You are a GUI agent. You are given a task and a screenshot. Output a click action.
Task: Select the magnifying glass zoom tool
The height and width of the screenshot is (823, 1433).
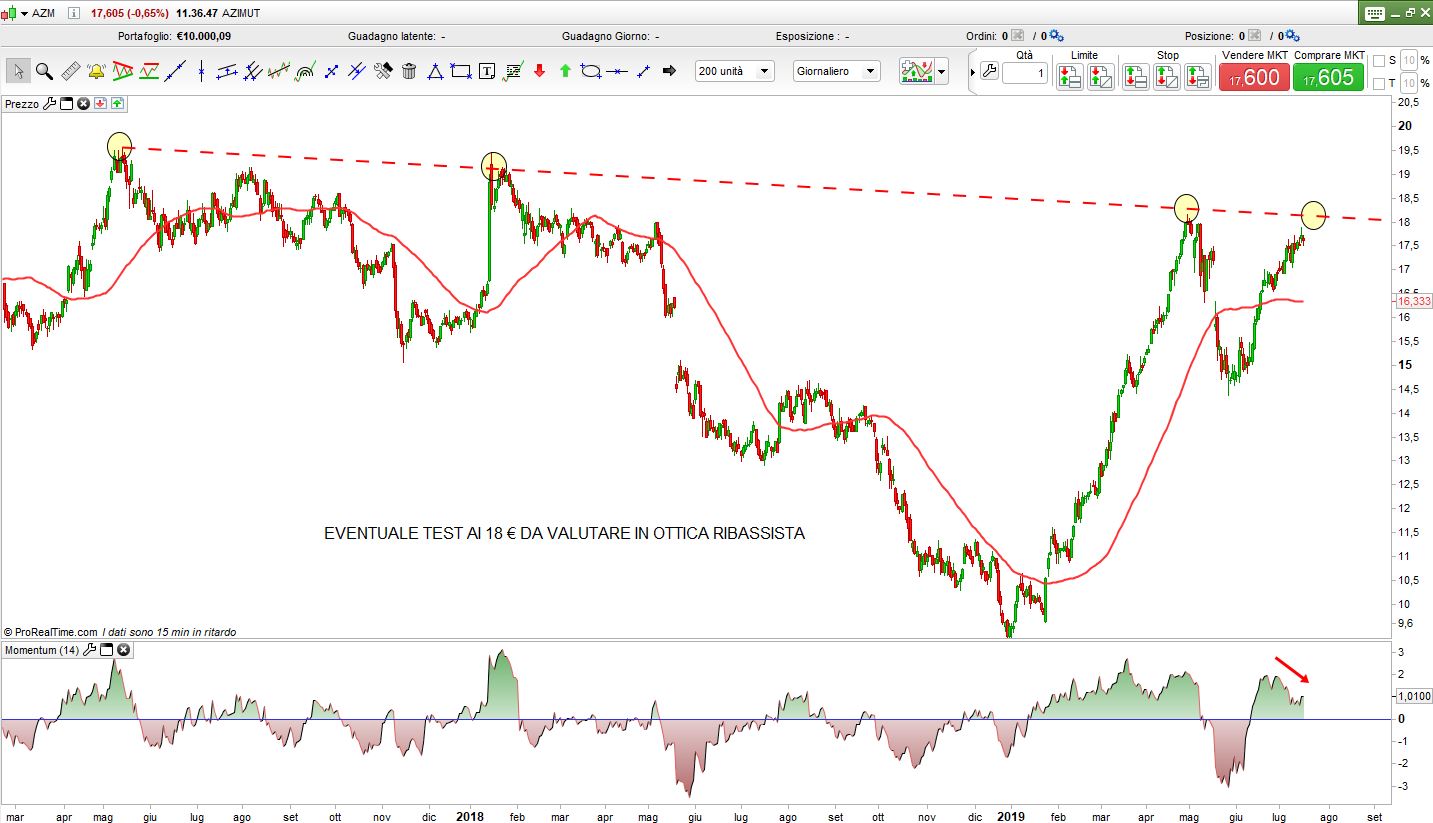(x=44, y=71)
